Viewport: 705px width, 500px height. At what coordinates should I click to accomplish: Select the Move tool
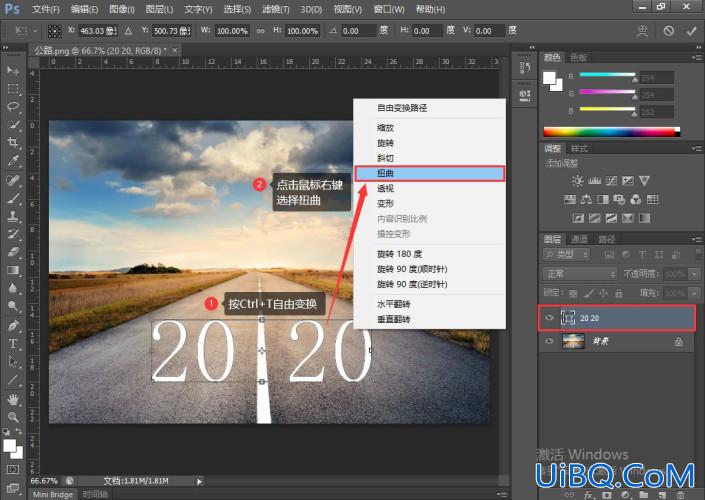(13, 71)
